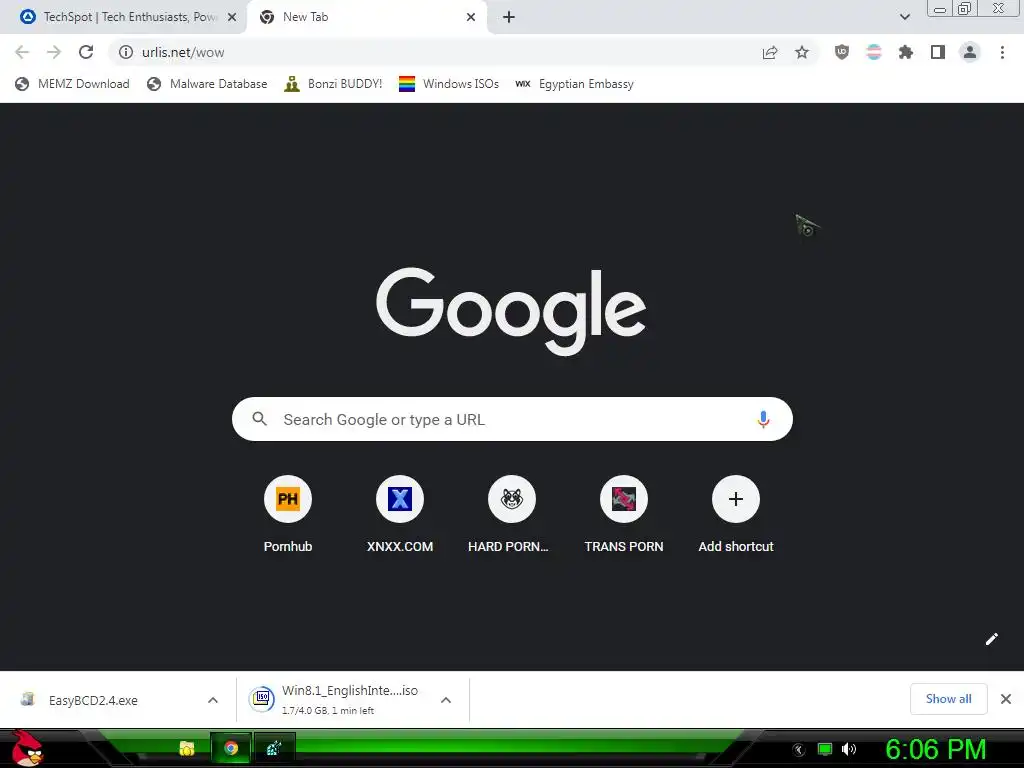Image resolution: width=1024 pixels, height=768 pixels.
Task: Click the Add shortcut plus tile
Action: pos(736,499)
